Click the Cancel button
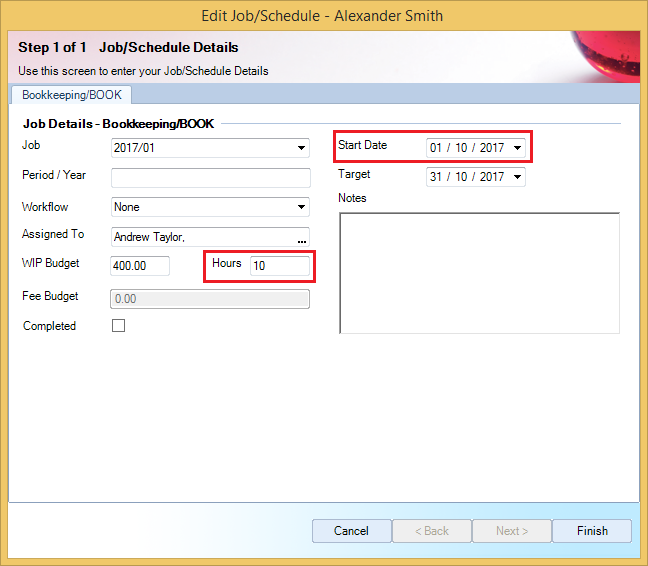The width and height of the screenshot is (648, 566). (351, 531)
